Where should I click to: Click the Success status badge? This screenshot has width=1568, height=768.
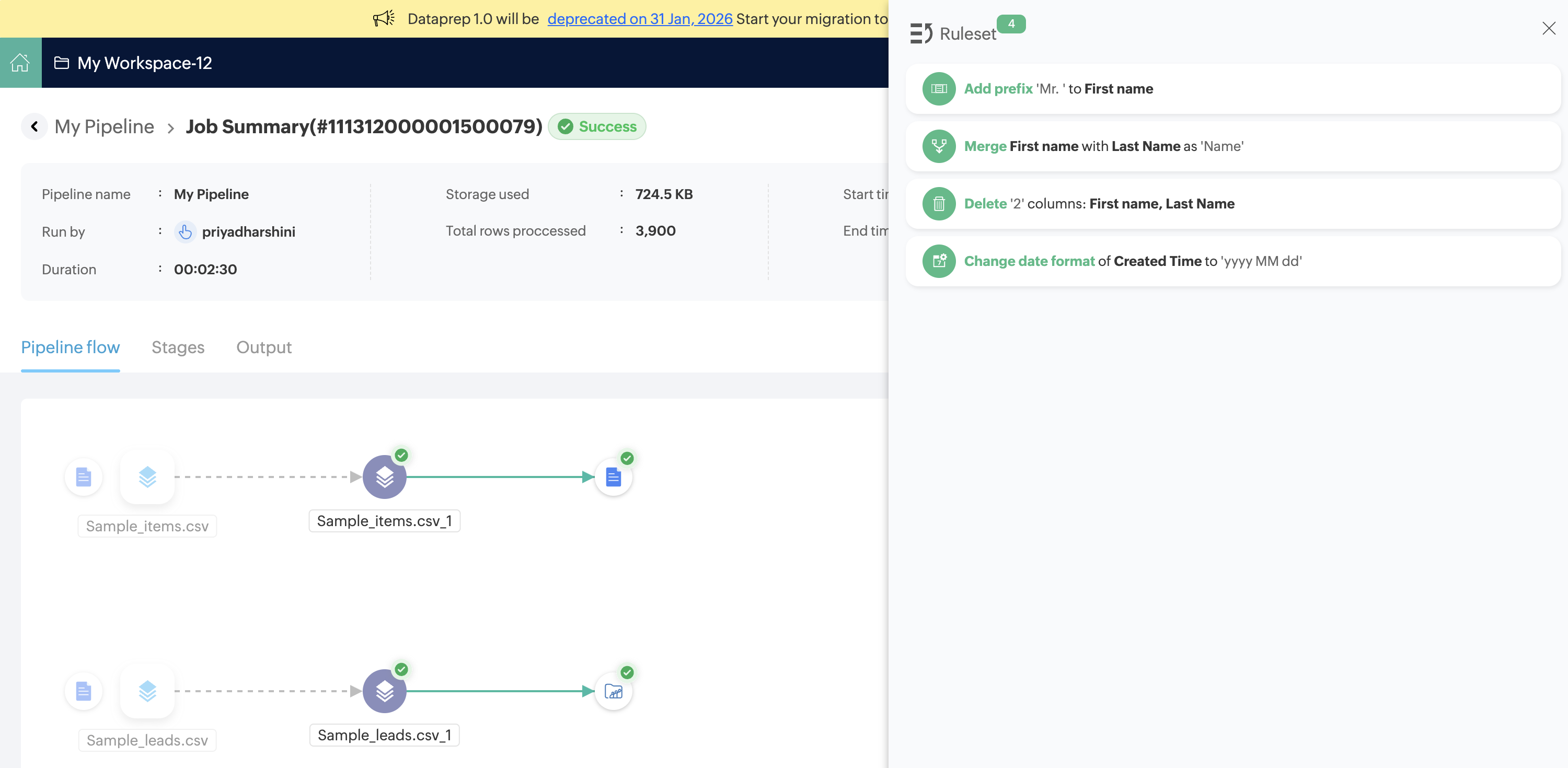click(596, 126)
